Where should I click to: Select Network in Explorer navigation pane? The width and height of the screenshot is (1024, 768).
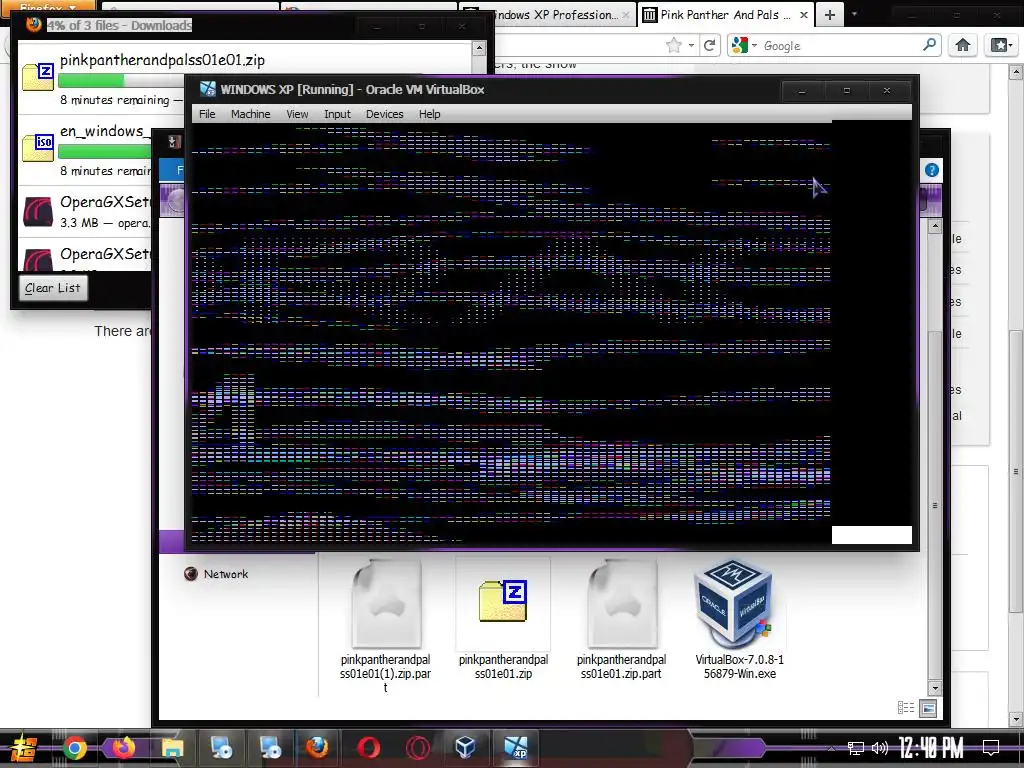coord(225,574)
